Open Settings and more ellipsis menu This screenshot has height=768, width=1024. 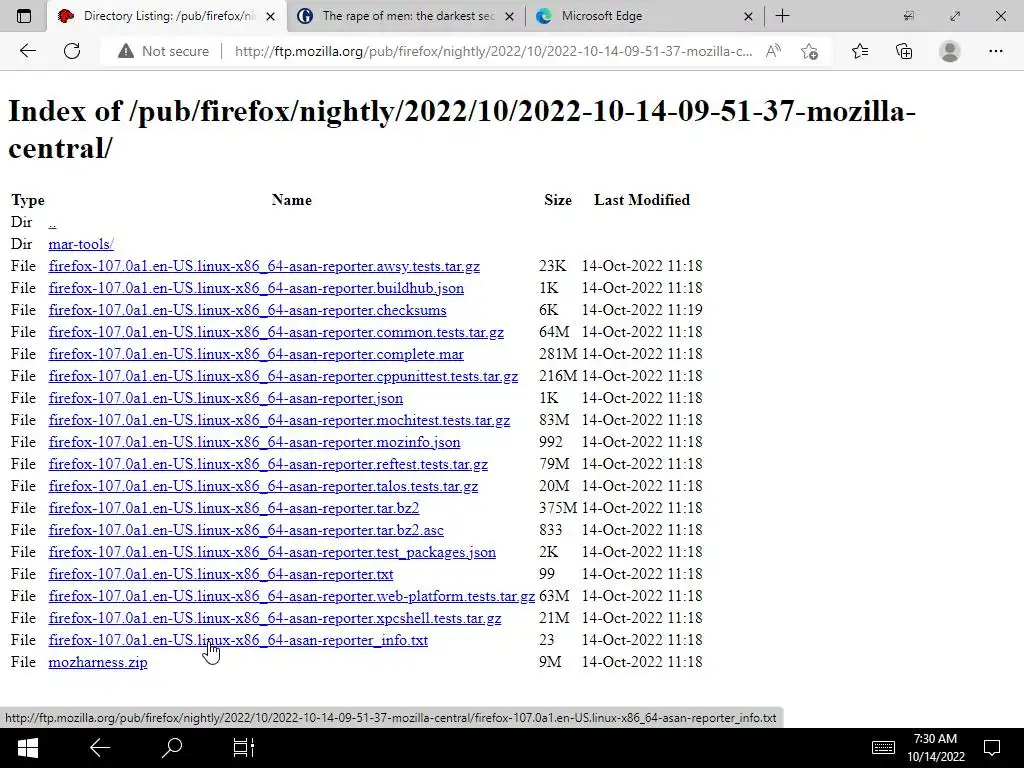(x=995, y=51)
